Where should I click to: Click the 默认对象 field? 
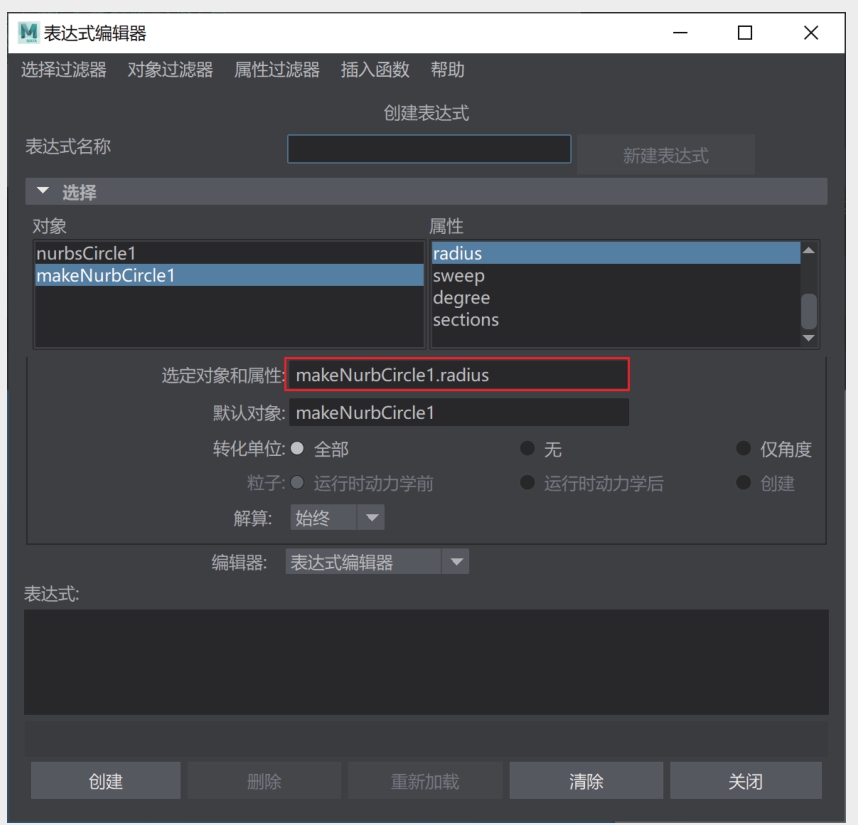point(459,412)
